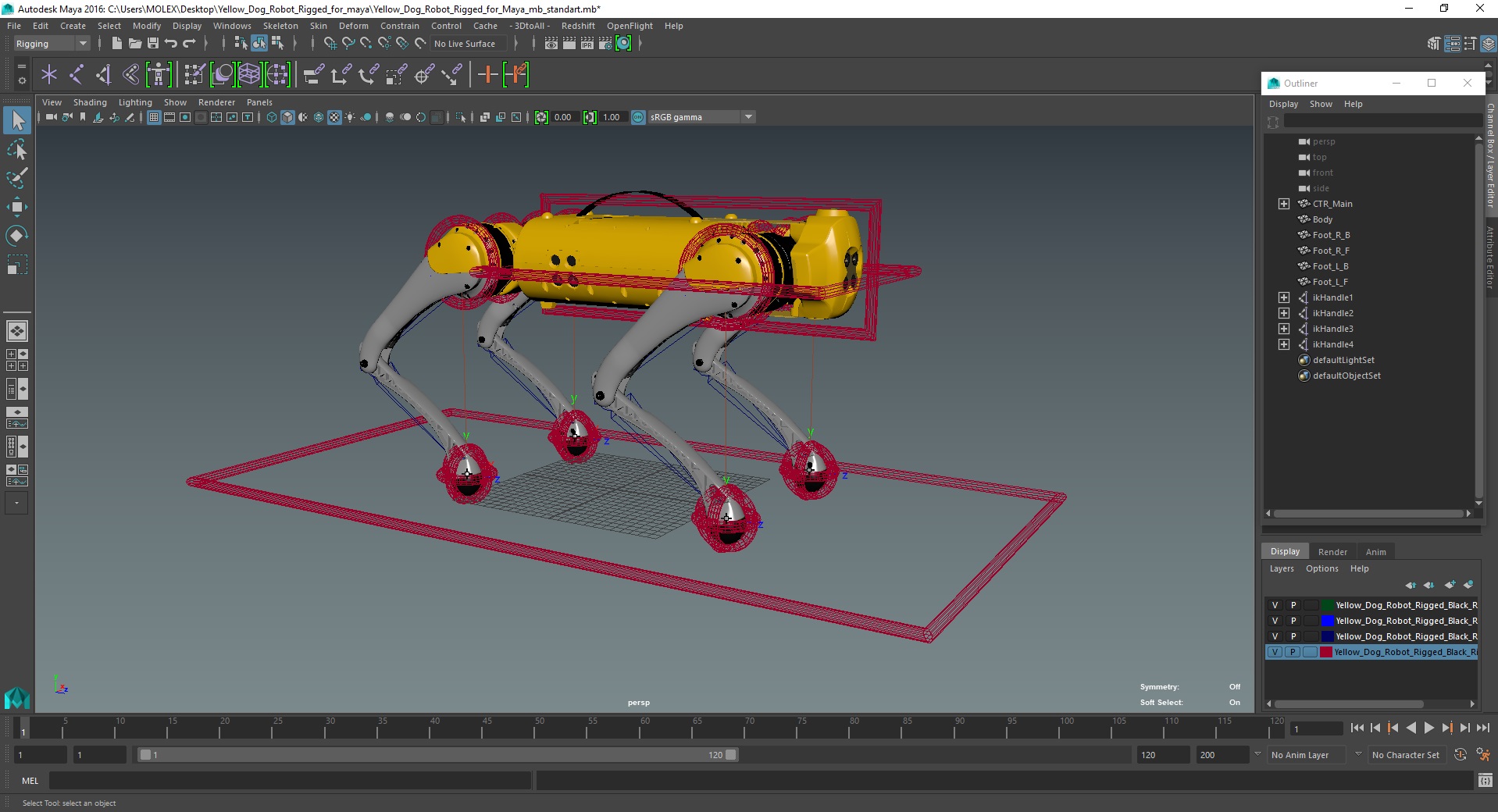Click the range slider bar end handle

(731, 755)
